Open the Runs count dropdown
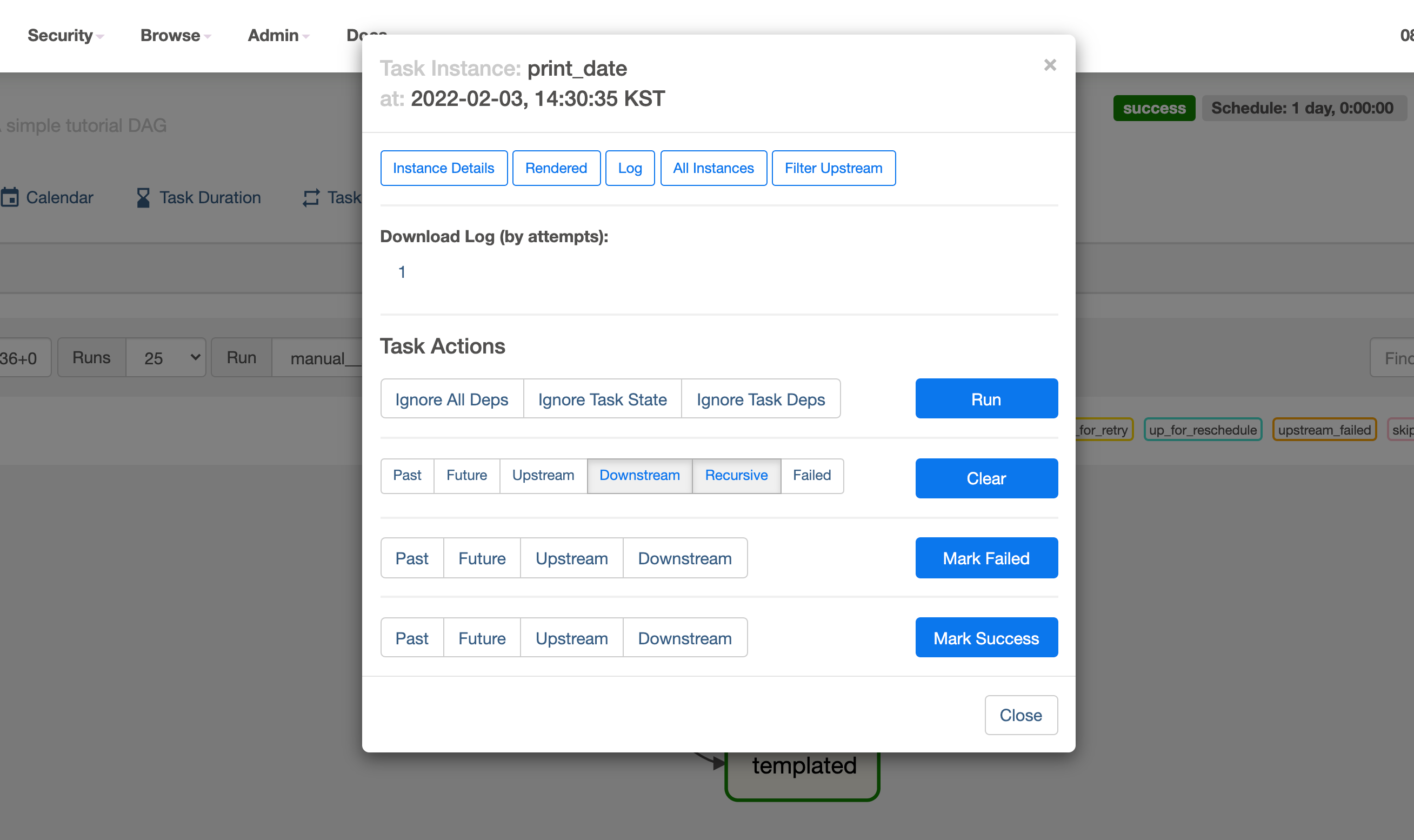1414x840 pixels. (x=166, y=358)
